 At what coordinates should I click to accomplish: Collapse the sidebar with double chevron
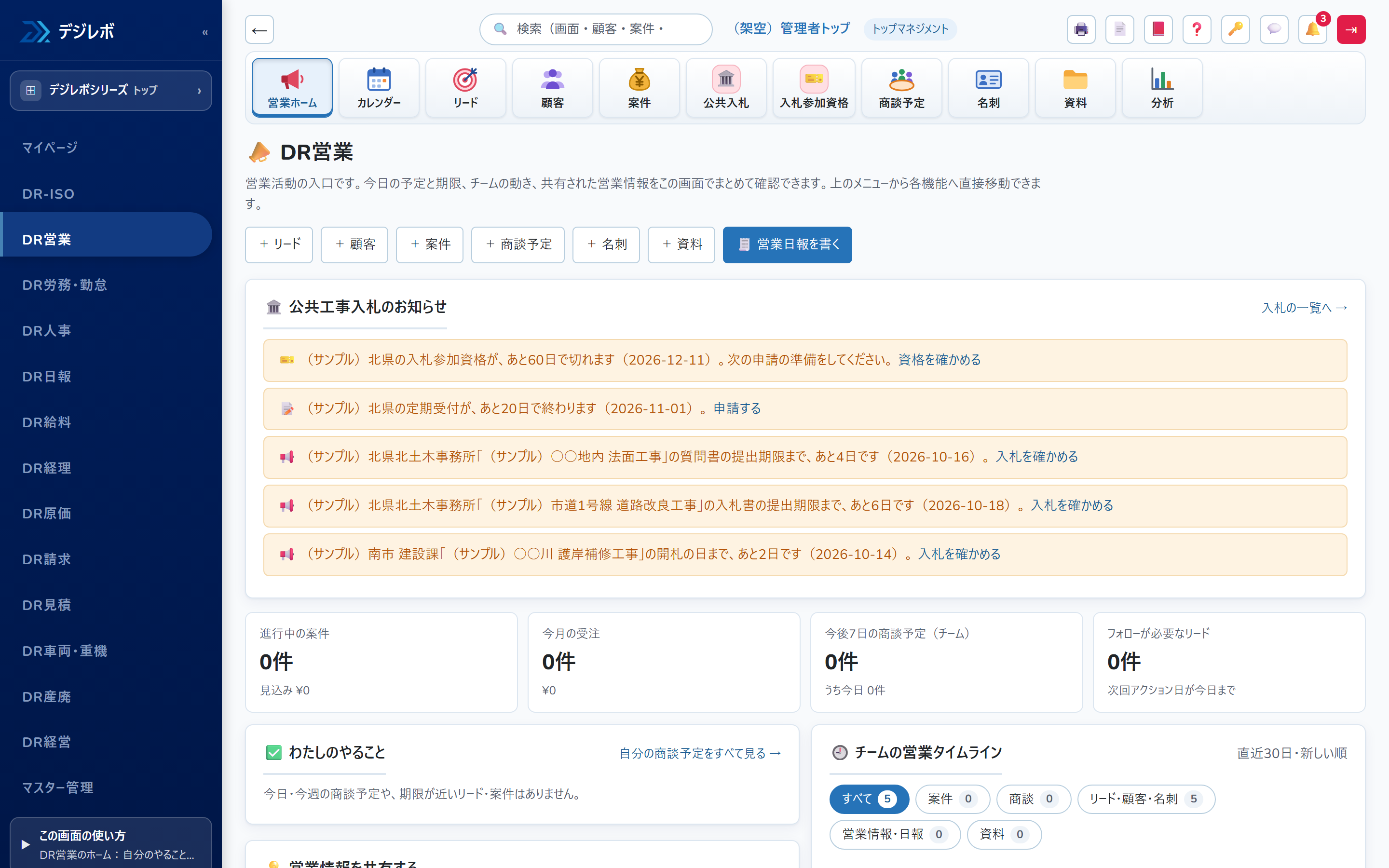coord(205,32)
